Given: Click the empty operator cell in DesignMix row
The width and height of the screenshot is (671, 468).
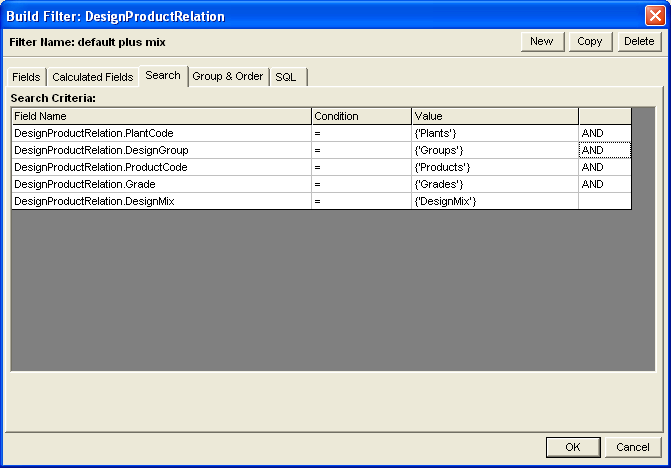Looking at the screenshot, I should coord(604,201).
